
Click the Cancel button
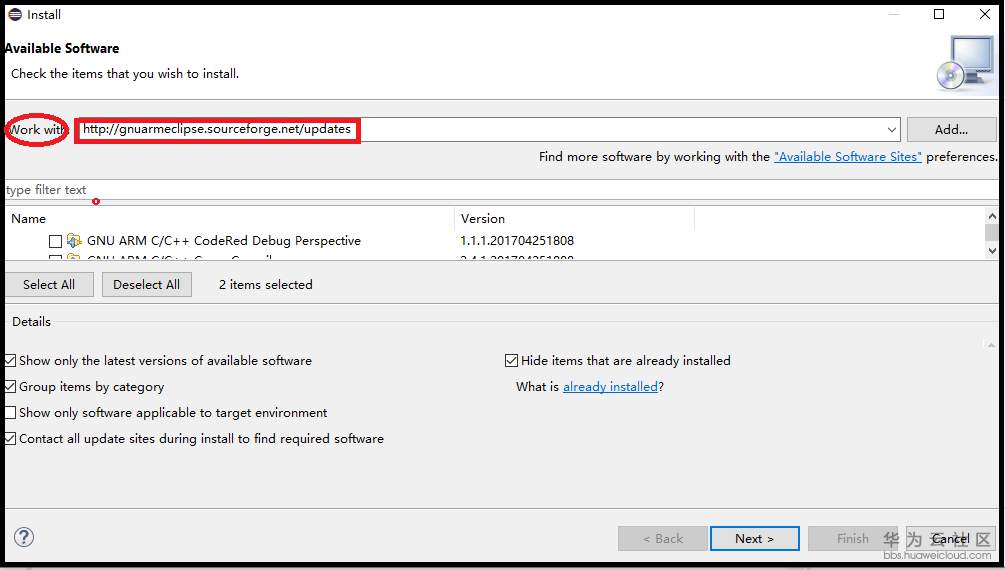tap(951, 539)
